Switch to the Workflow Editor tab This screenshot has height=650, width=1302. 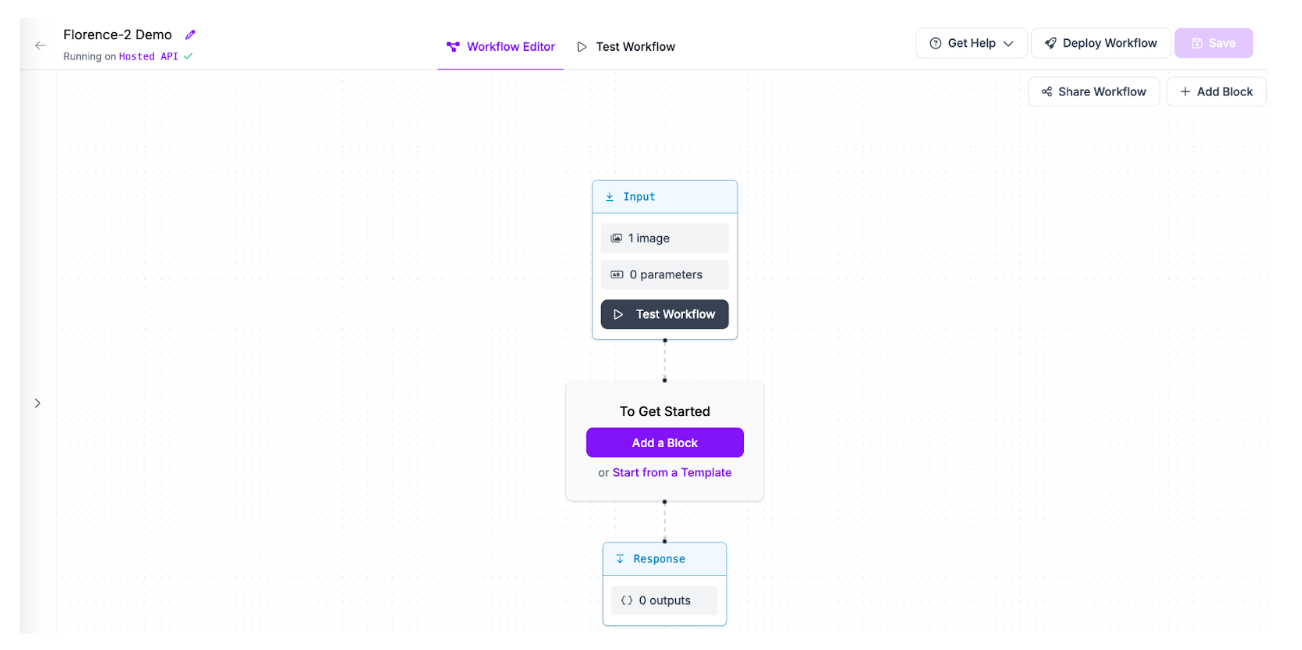tap(500, 47)
